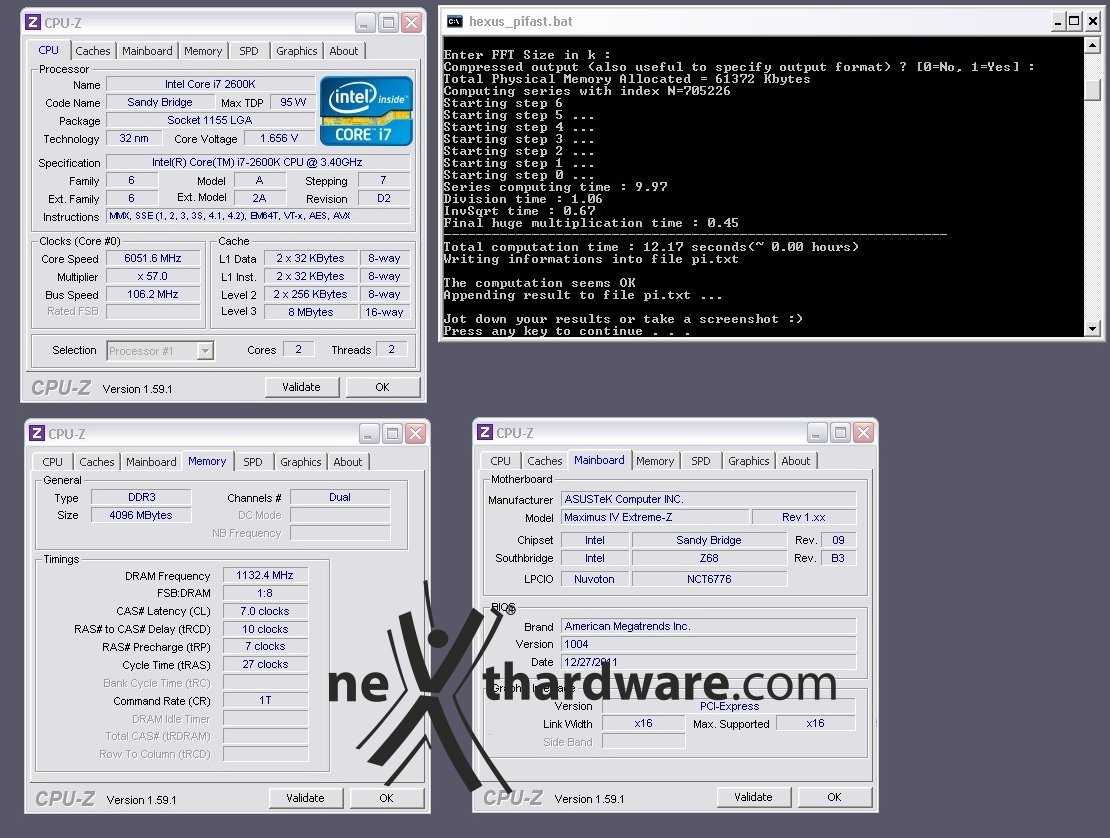Click the CPU-Z title icon in the memory window
The height and width of the screenshot is (838, 1110).
(x=37, y=433)
